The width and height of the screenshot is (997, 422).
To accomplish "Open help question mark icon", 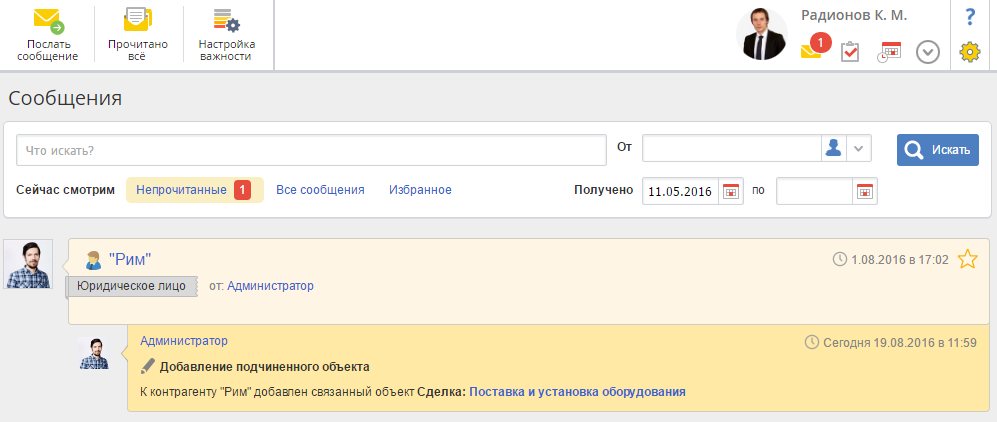I will tap(969, 17).
